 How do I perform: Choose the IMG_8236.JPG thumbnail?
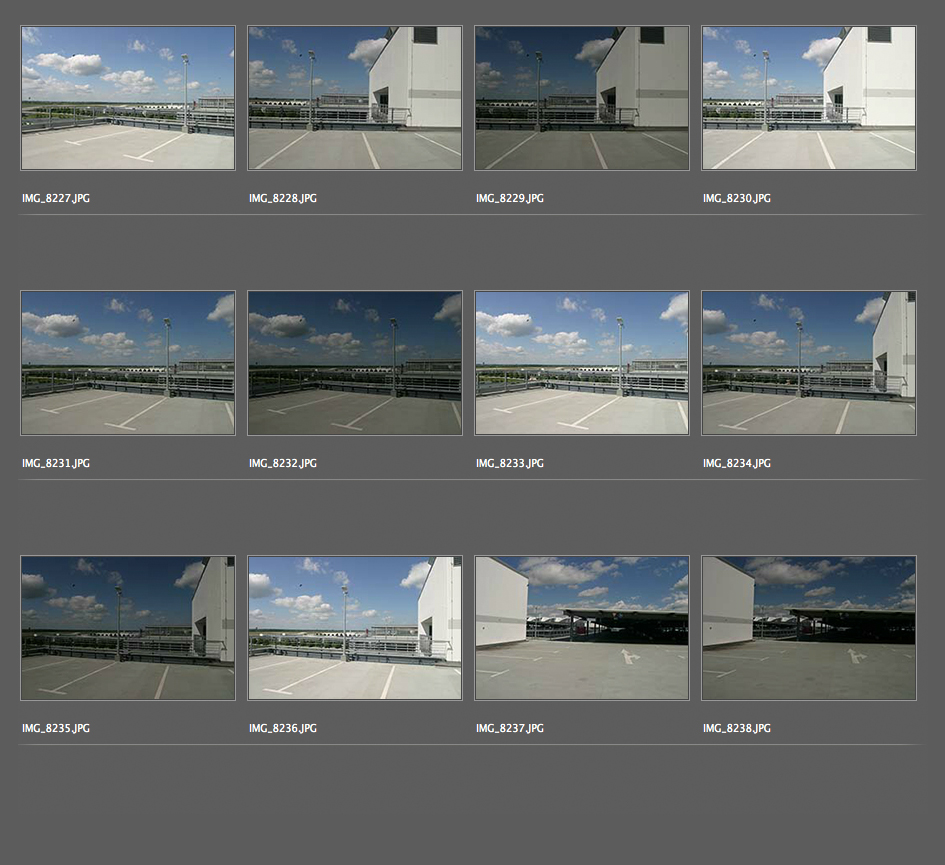[355, 628]
